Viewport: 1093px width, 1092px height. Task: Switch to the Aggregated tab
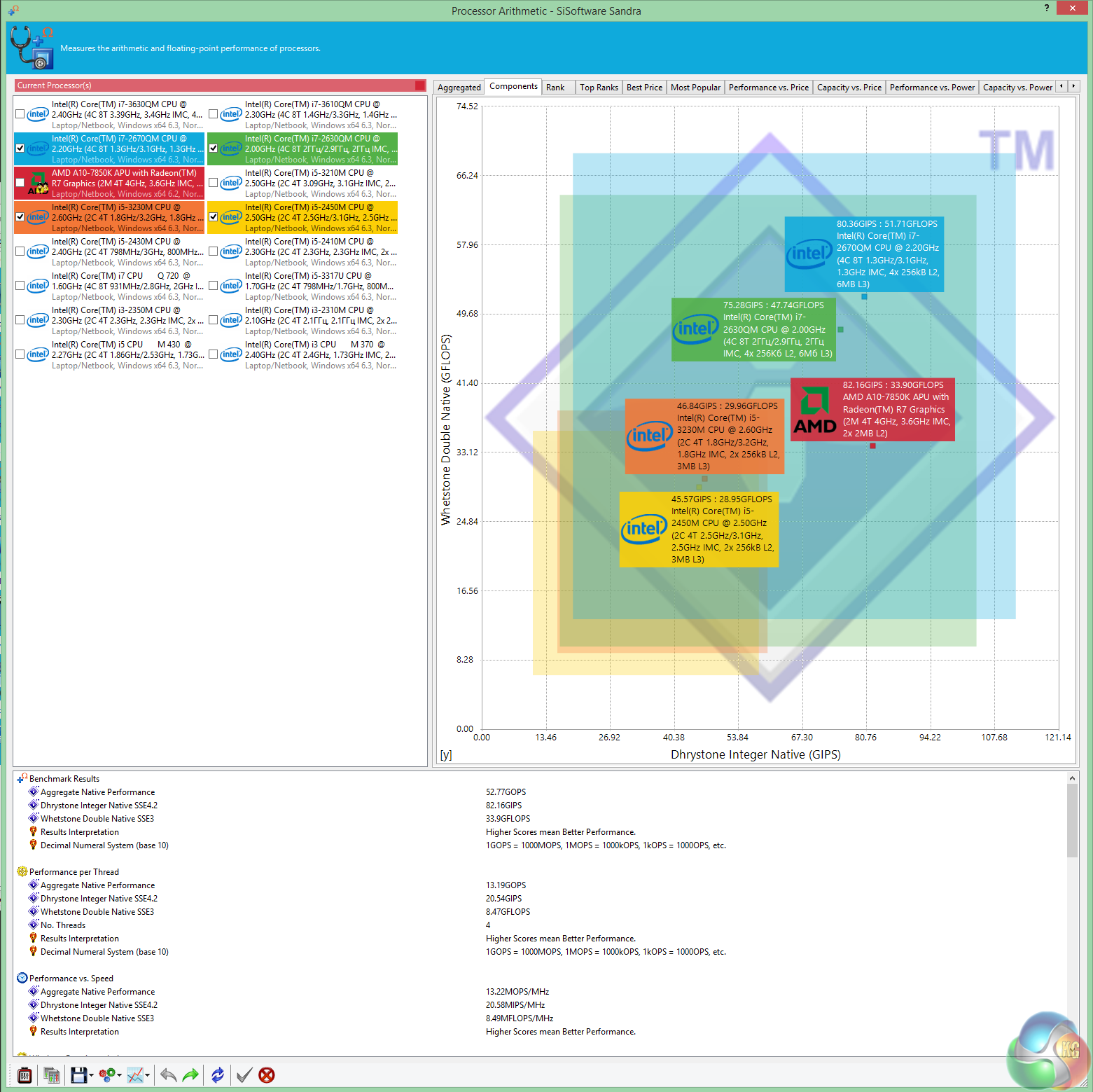coord(459,88)
